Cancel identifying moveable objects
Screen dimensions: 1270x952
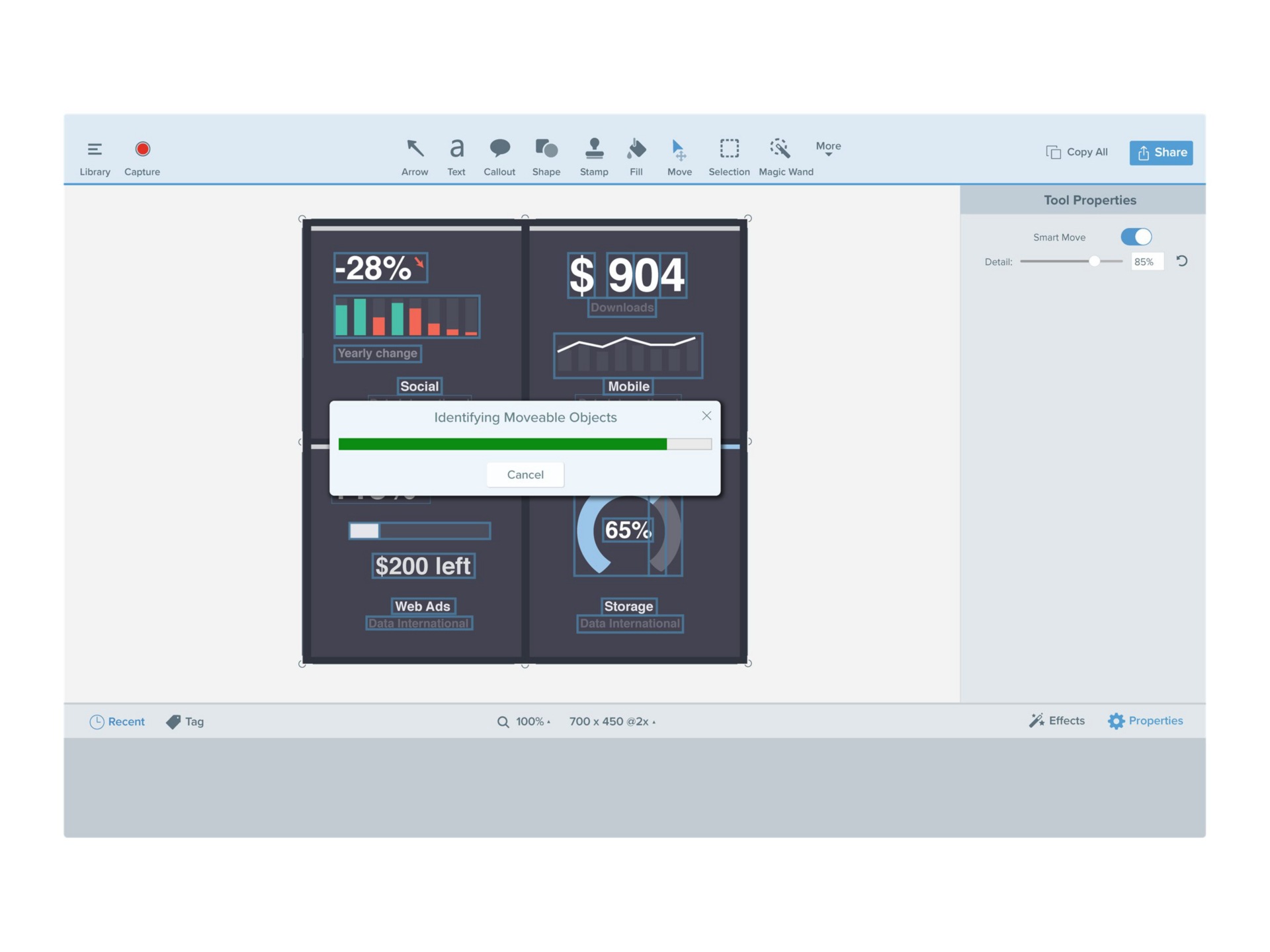[525, 474]
